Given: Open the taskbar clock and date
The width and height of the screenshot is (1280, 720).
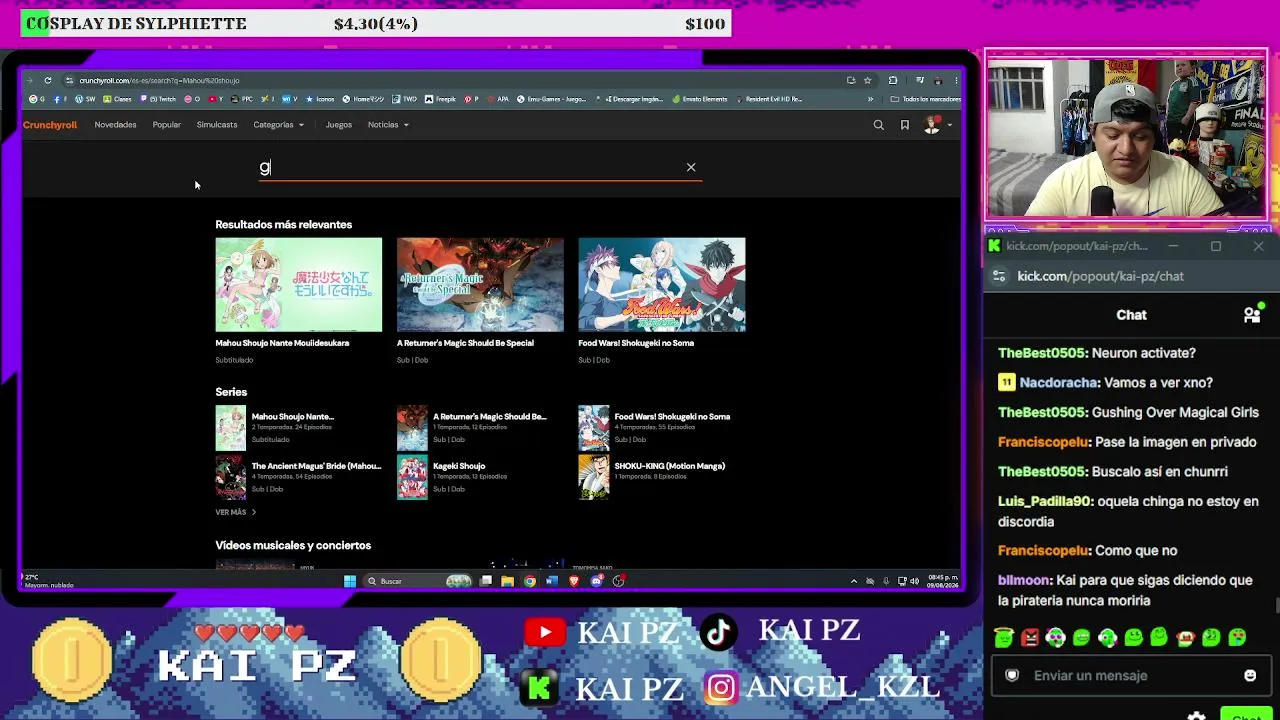Looking at the screenshot, I should [x=944, y=581].
